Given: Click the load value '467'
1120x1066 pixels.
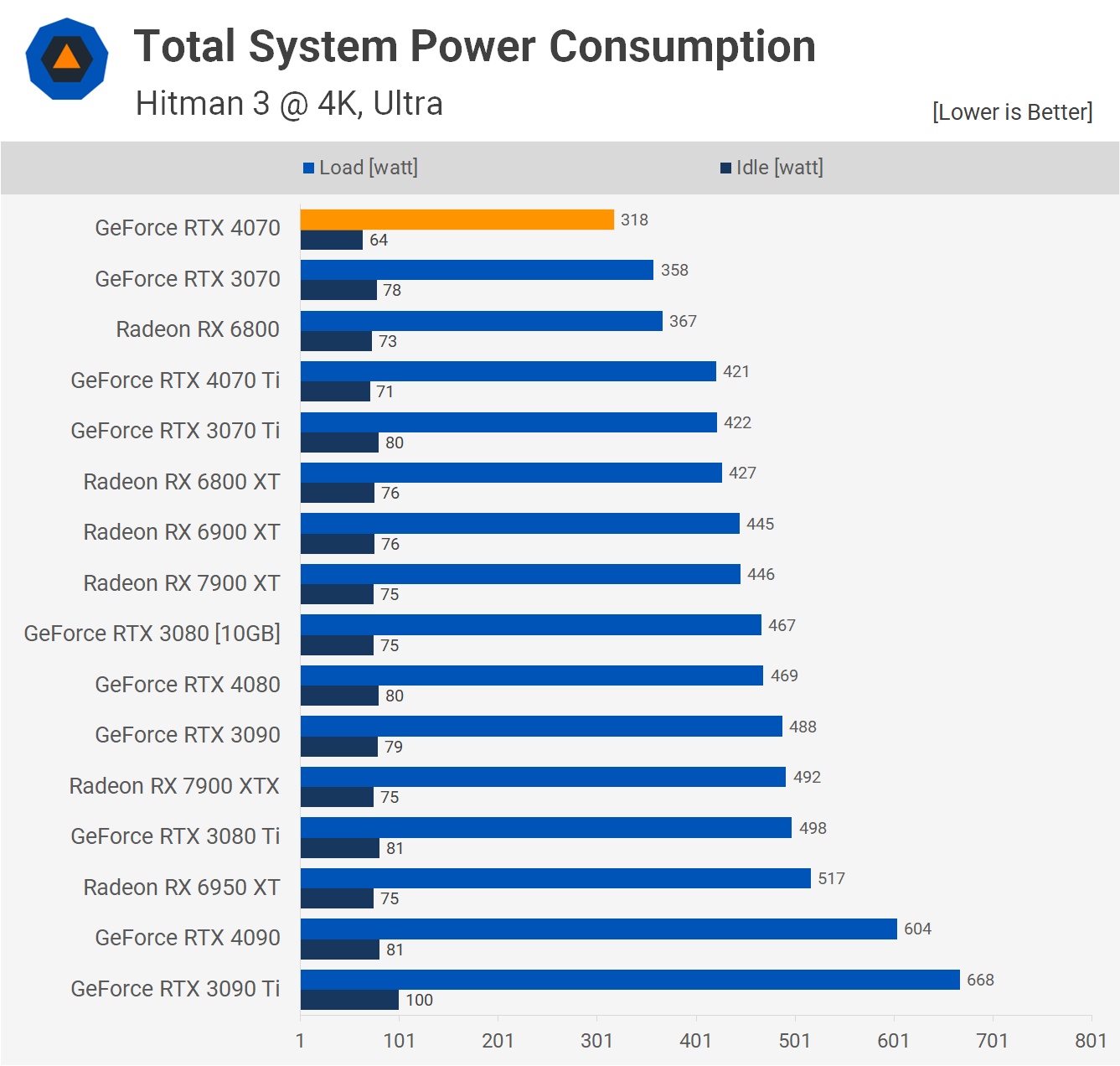Looking at the screenshot, I should (x=782, y=626).
